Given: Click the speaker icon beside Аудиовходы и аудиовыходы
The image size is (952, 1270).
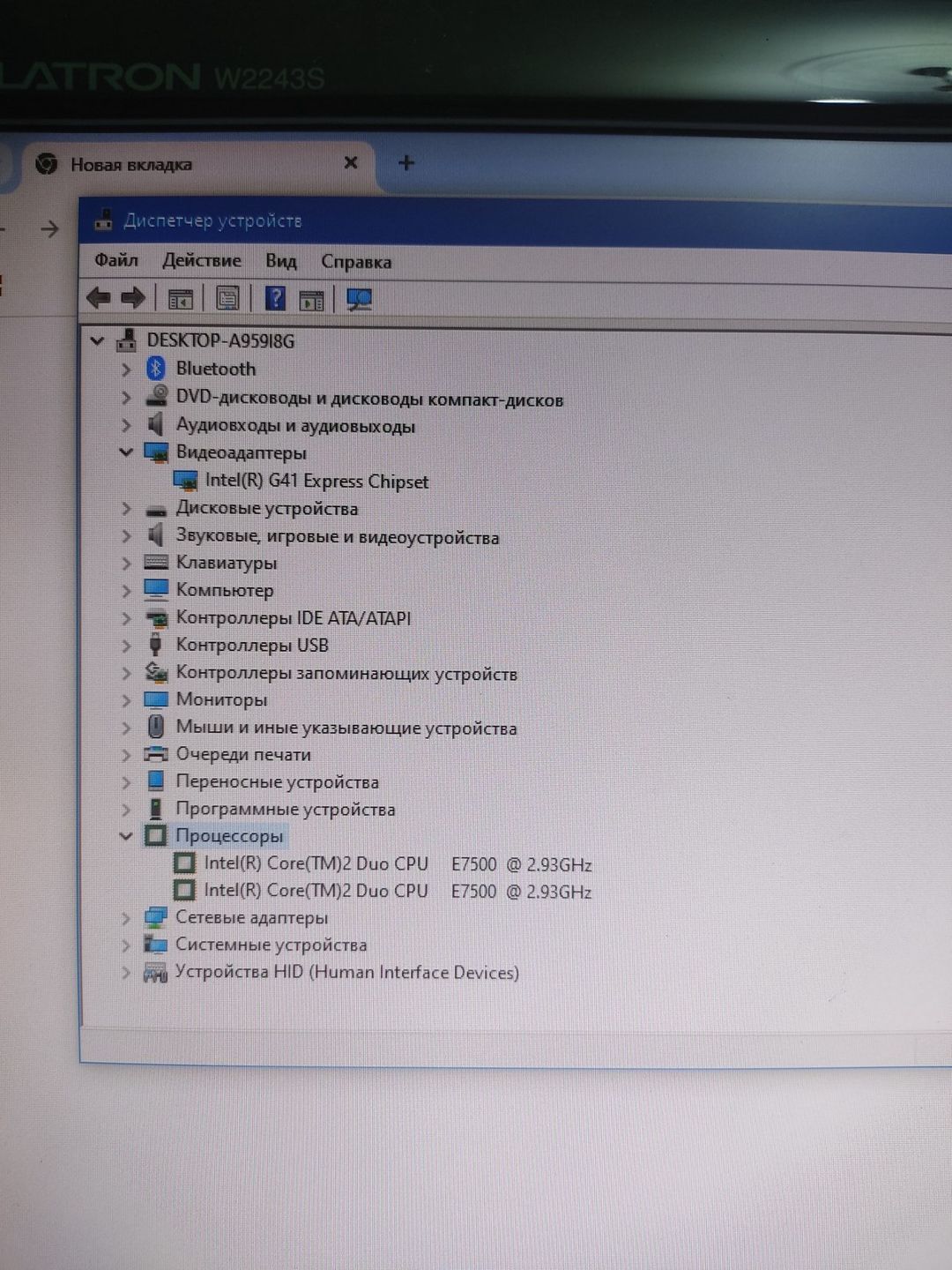Looking at the screenshot, I should (x=155, y=424).
